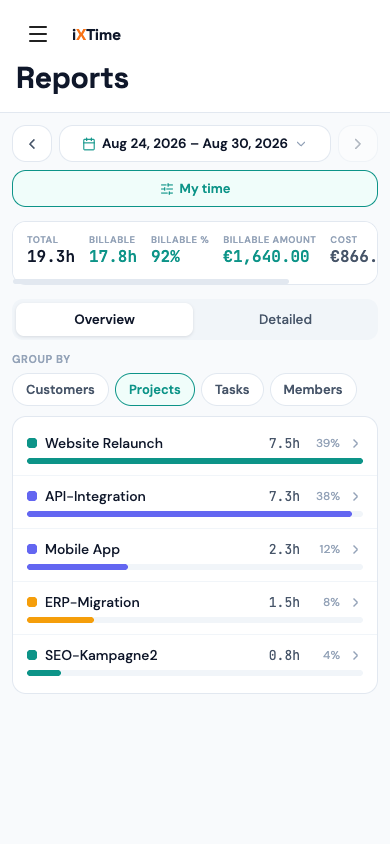Click the billable hours value 17.8h
This screenshot has height=844, width=390.
(112, 257)
